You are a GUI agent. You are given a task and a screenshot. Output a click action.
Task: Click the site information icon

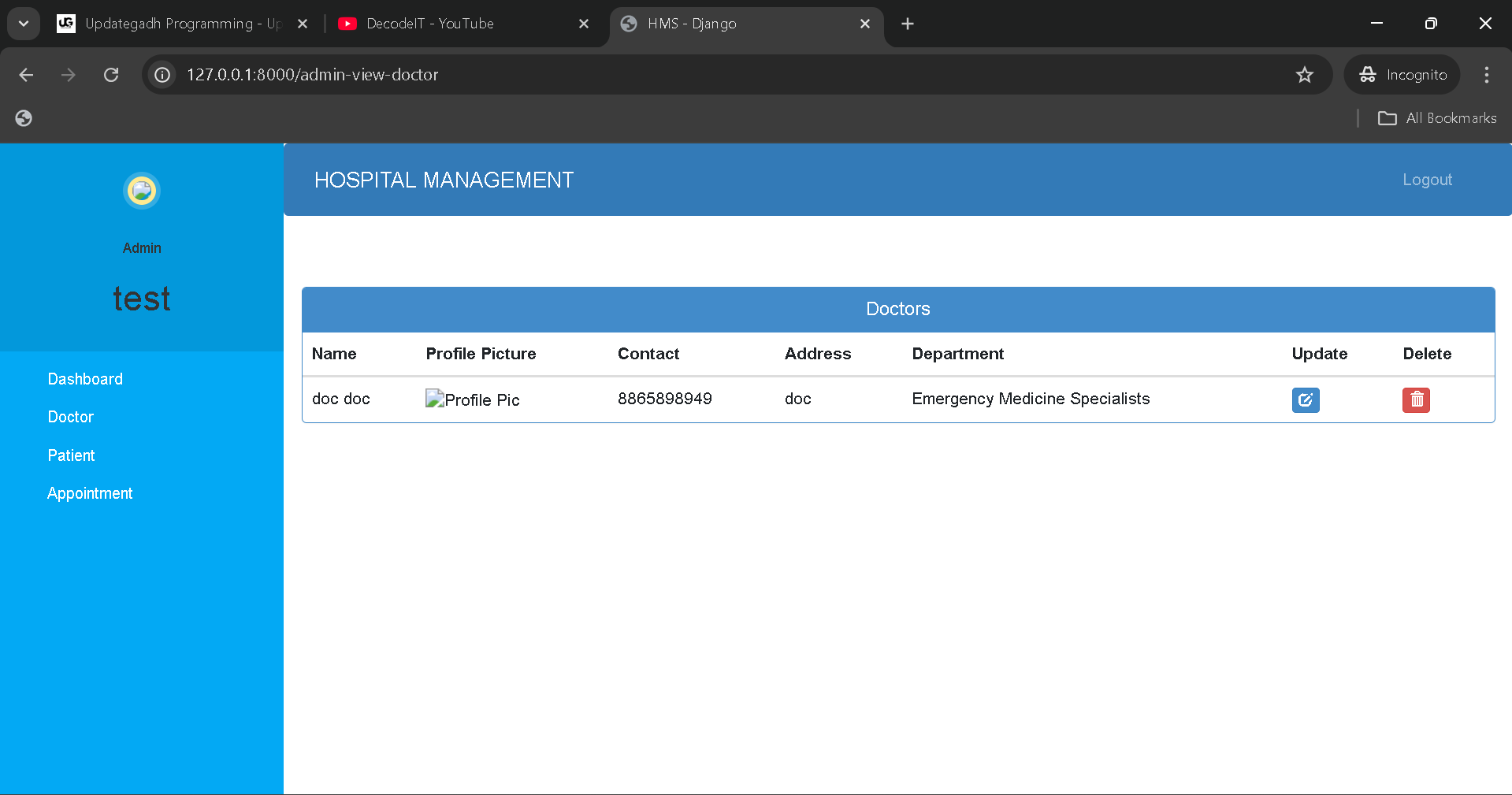point(162,75)
